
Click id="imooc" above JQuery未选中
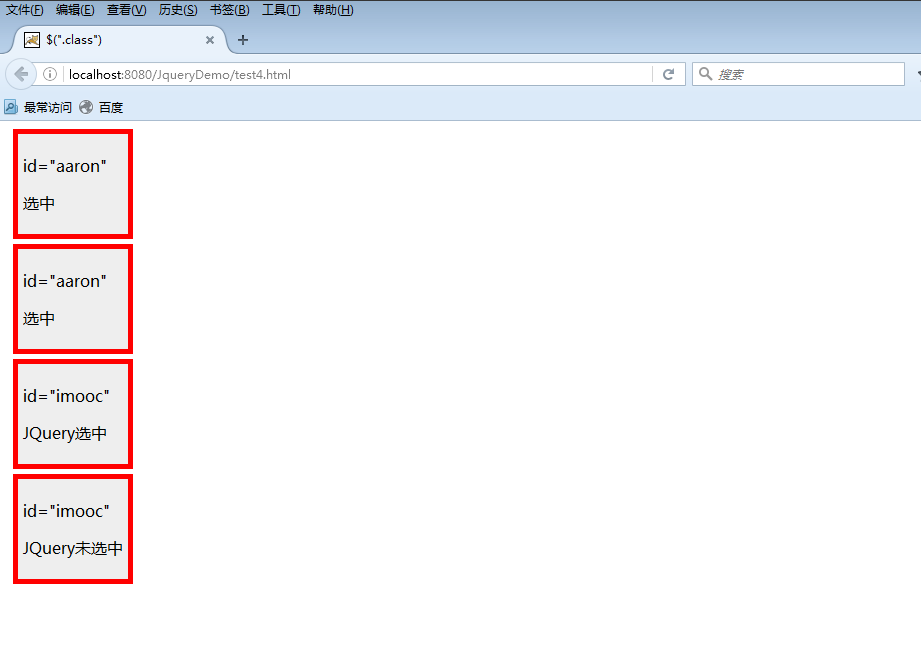66,511
